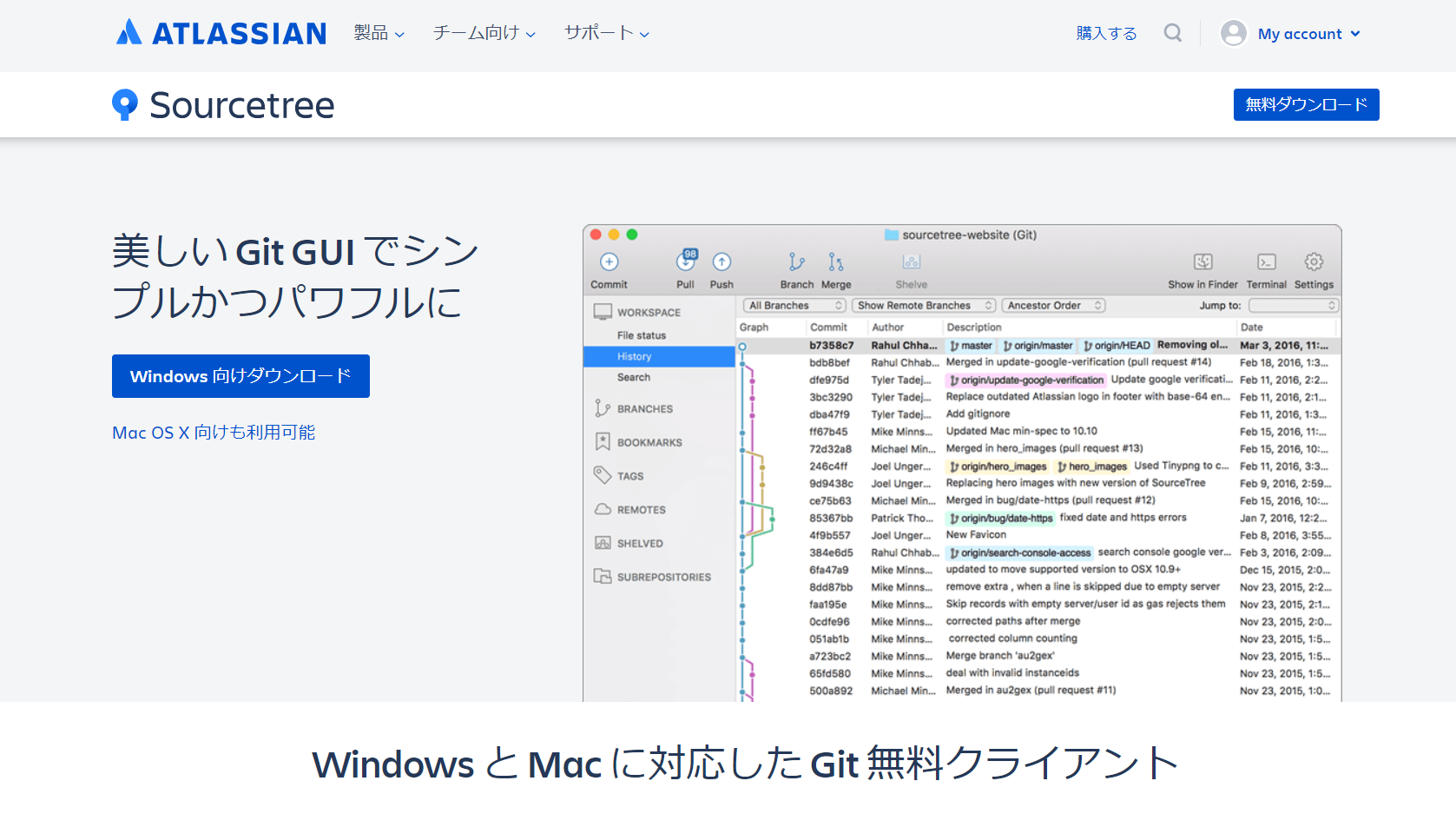Click the WORKSPACE monitor icon
Viewport: 1456px width, 814px height.
[603, 312]
